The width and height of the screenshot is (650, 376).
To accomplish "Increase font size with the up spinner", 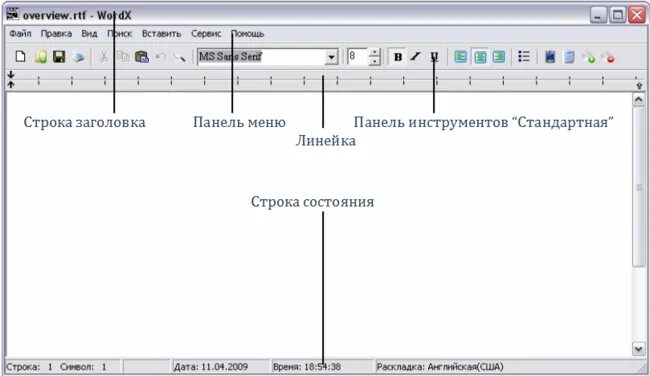I will [374, 53].
